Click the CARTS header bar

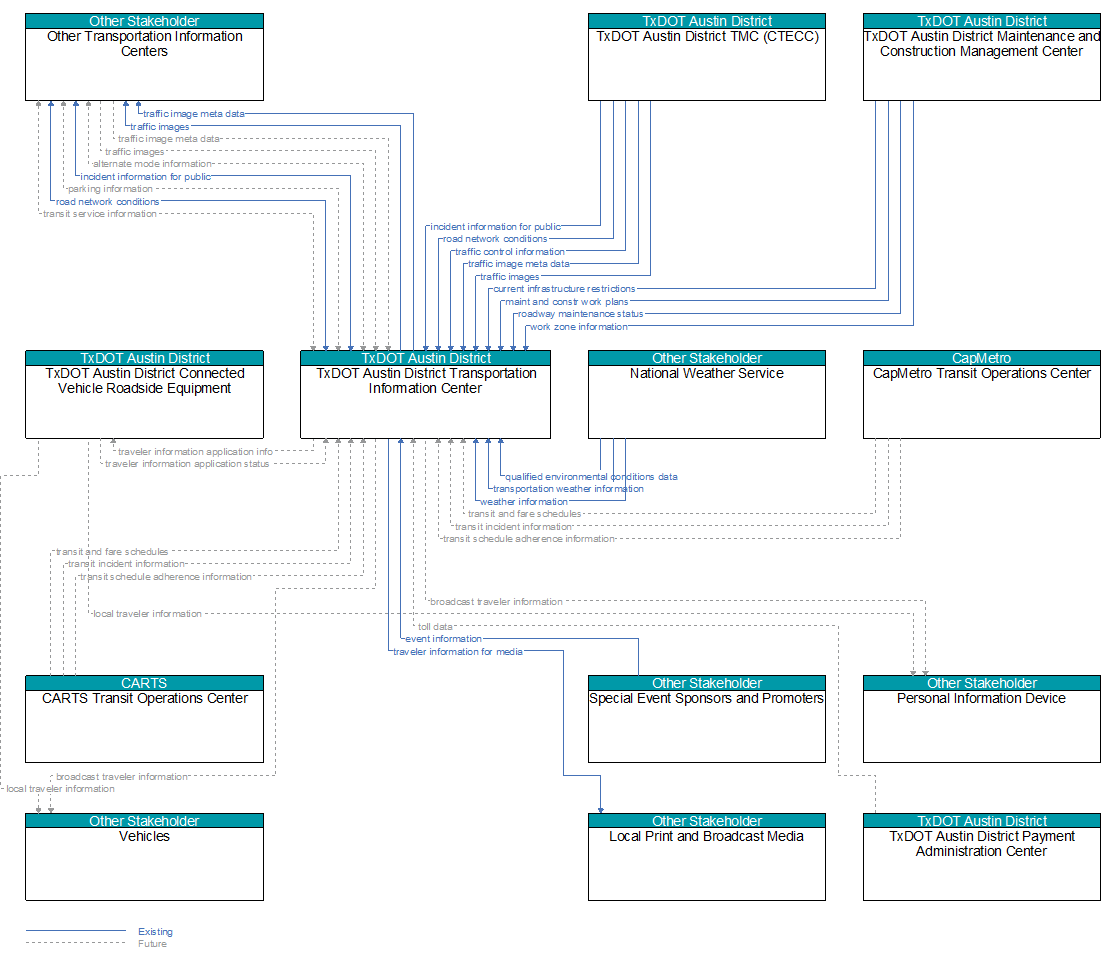[145, 684]
